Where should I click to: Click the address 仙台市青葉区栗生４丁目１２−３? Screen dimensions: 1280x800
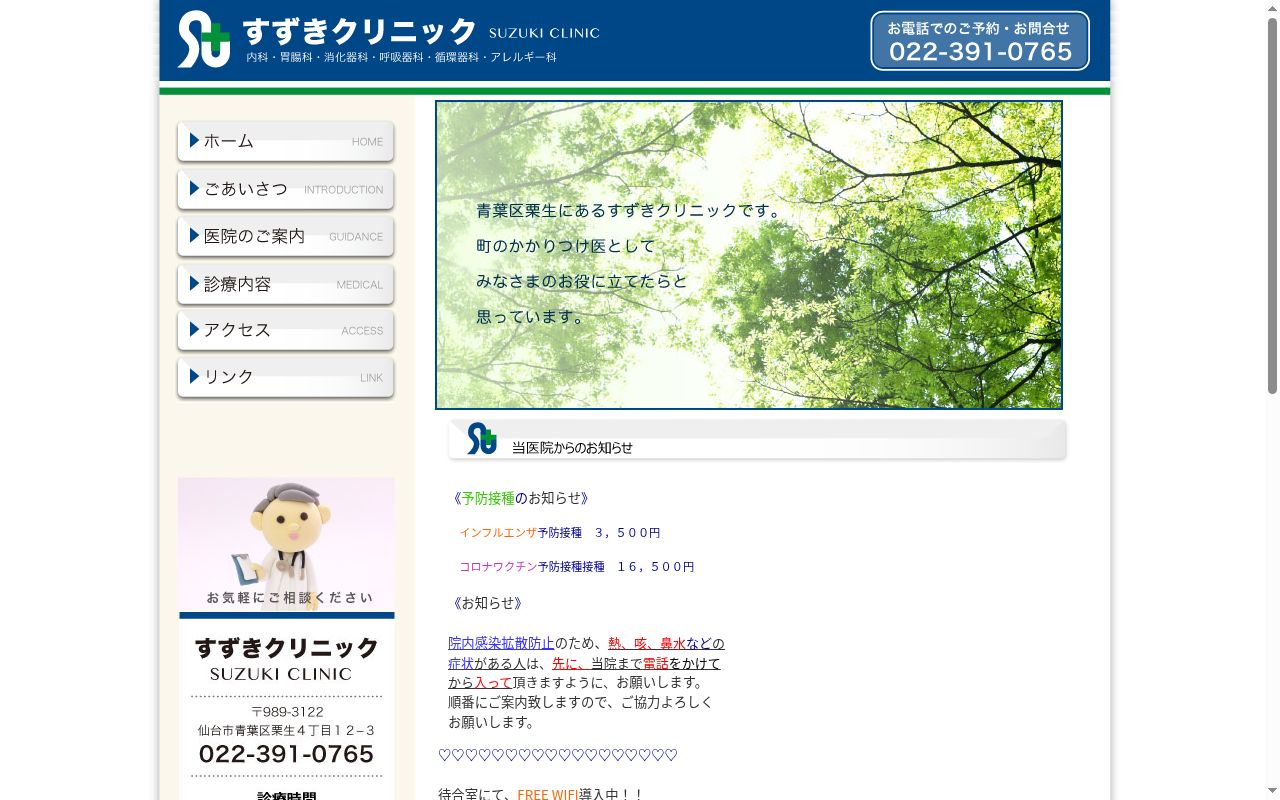(287, 731)
